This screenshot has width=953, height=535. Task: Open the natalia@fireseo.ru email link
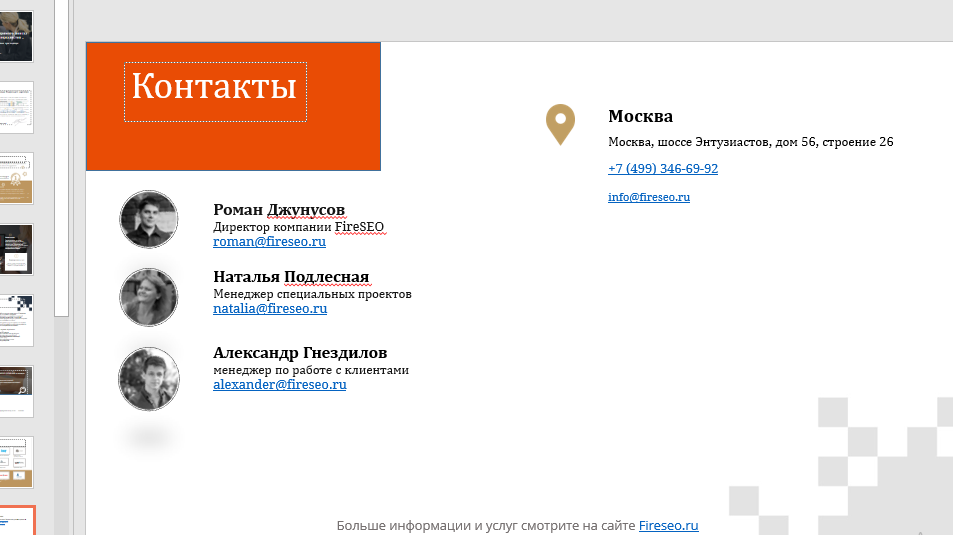pos(270,308)
